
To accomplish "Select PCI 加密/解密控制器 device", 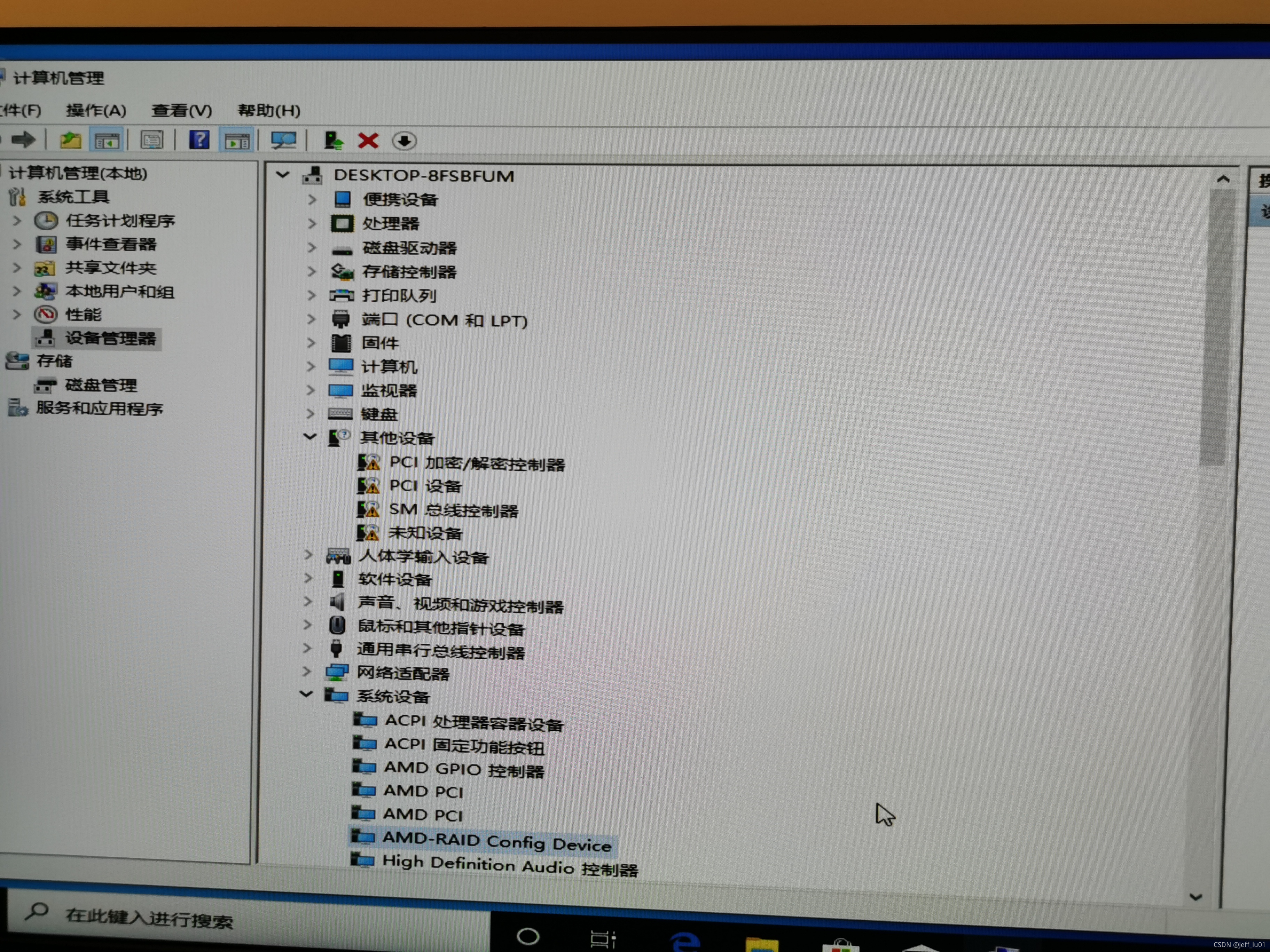I will (x=477, y=463).
